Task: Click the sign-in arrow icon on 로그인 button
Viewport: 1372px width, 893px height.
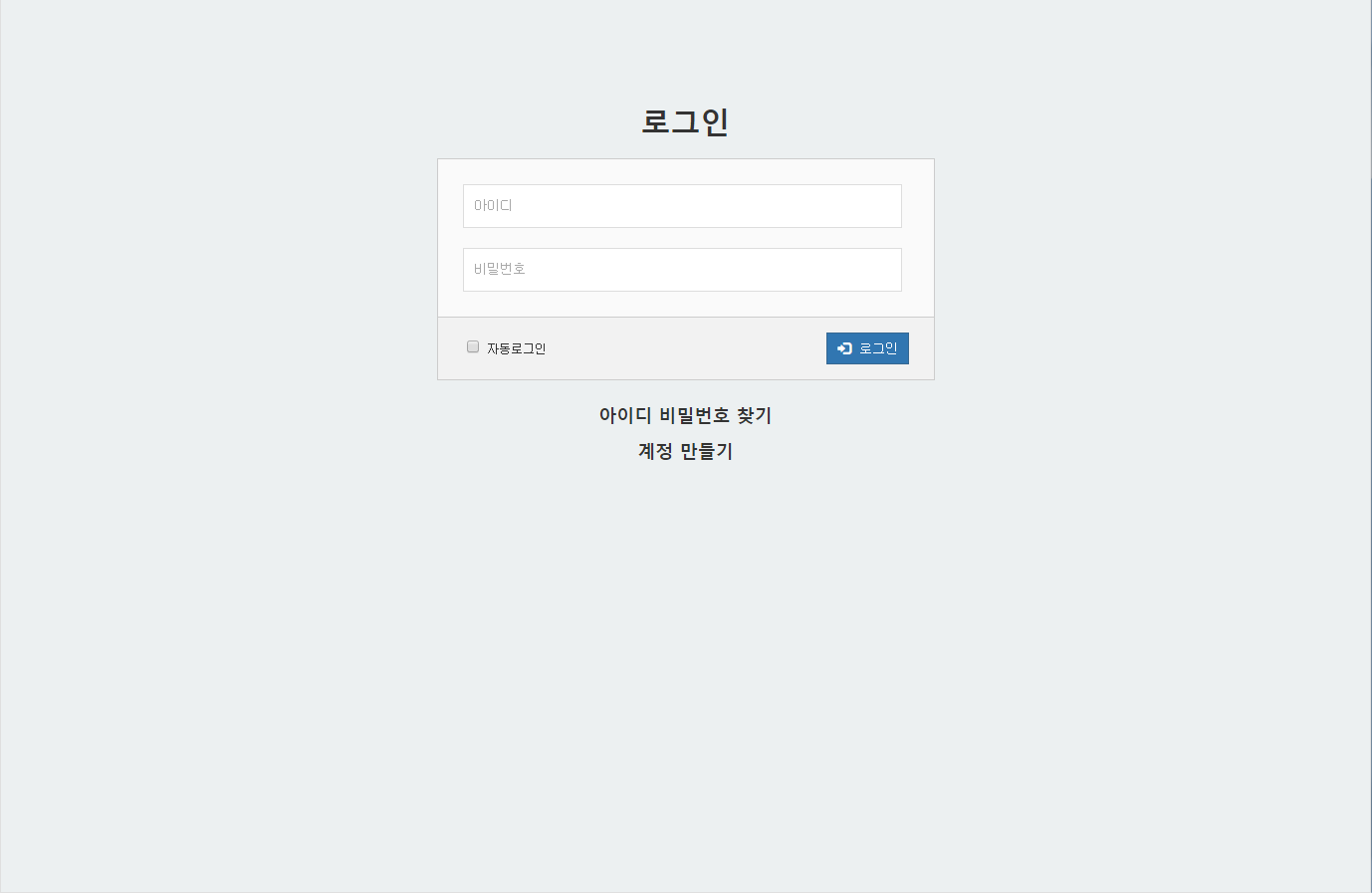Action: (844, 348)
